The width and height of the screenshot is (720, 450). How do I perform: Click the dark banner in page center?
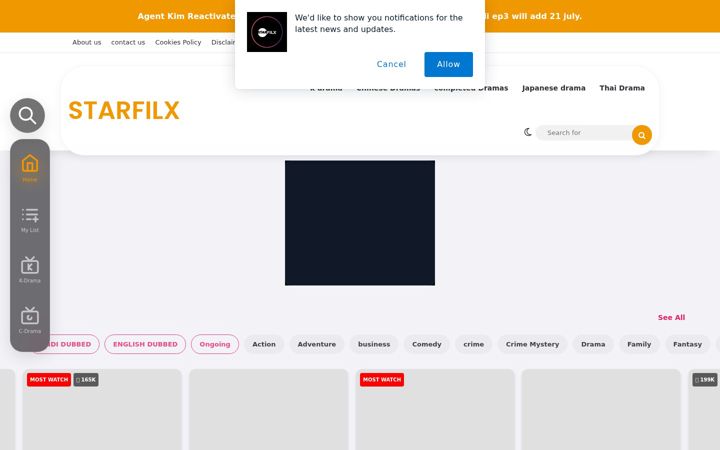click(360, 223)
